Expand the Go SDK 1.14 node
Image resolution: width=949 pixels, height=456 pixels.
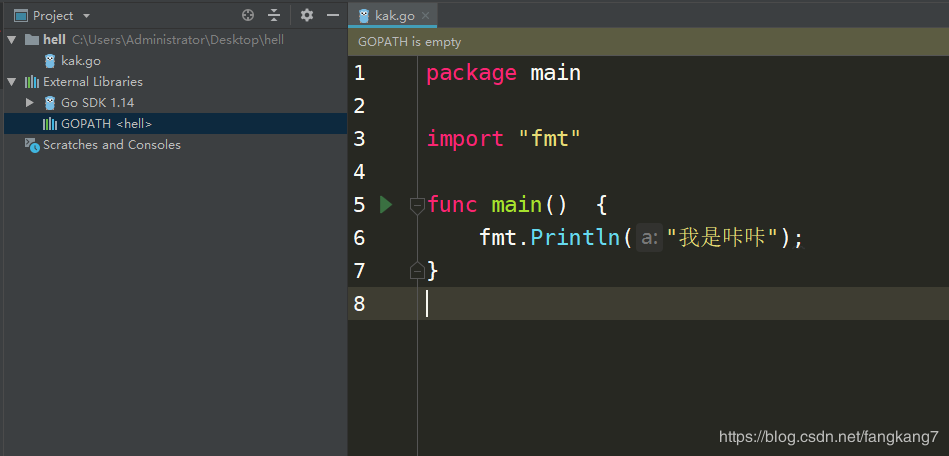point(30,102)
